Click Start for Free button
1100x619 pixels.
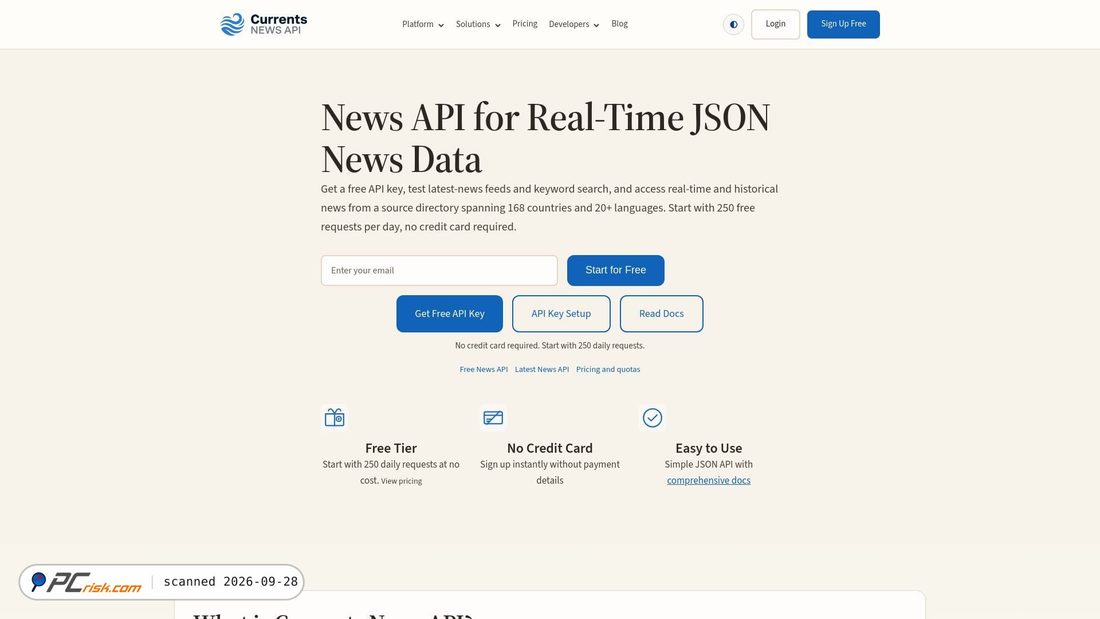(x=615, y=270)
